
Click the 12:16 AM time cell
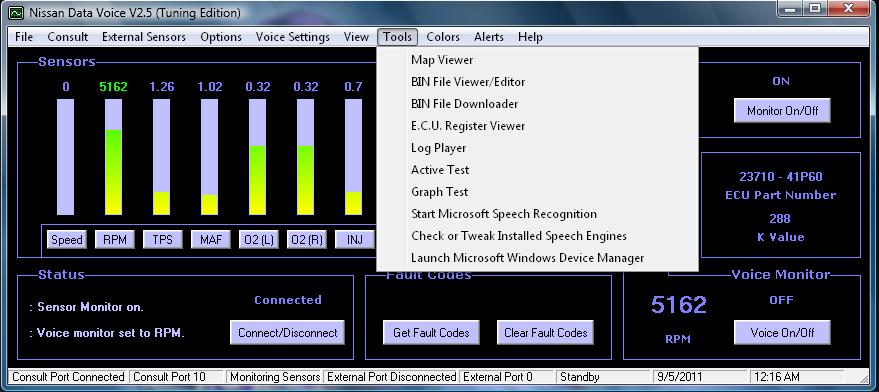[x=797, y=377]
